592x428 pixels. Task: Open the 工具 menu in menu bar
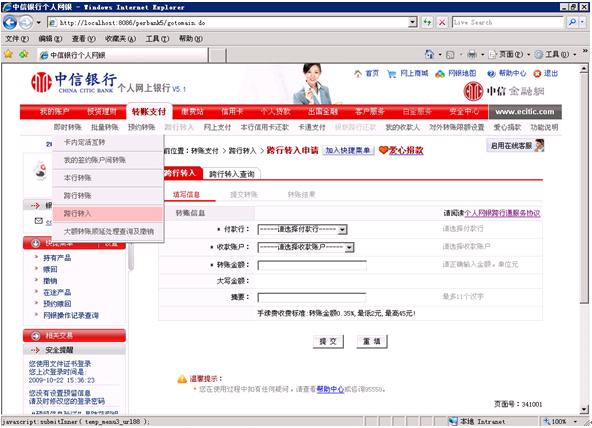click(157, 38)
